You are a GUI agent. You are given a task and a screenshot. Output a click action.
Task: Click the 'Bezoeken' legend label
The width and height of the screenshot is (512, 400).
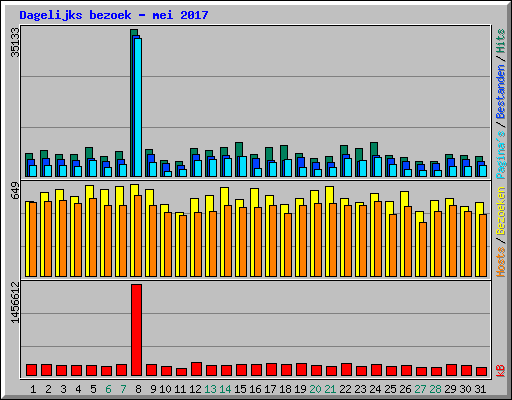pos(501,211)
